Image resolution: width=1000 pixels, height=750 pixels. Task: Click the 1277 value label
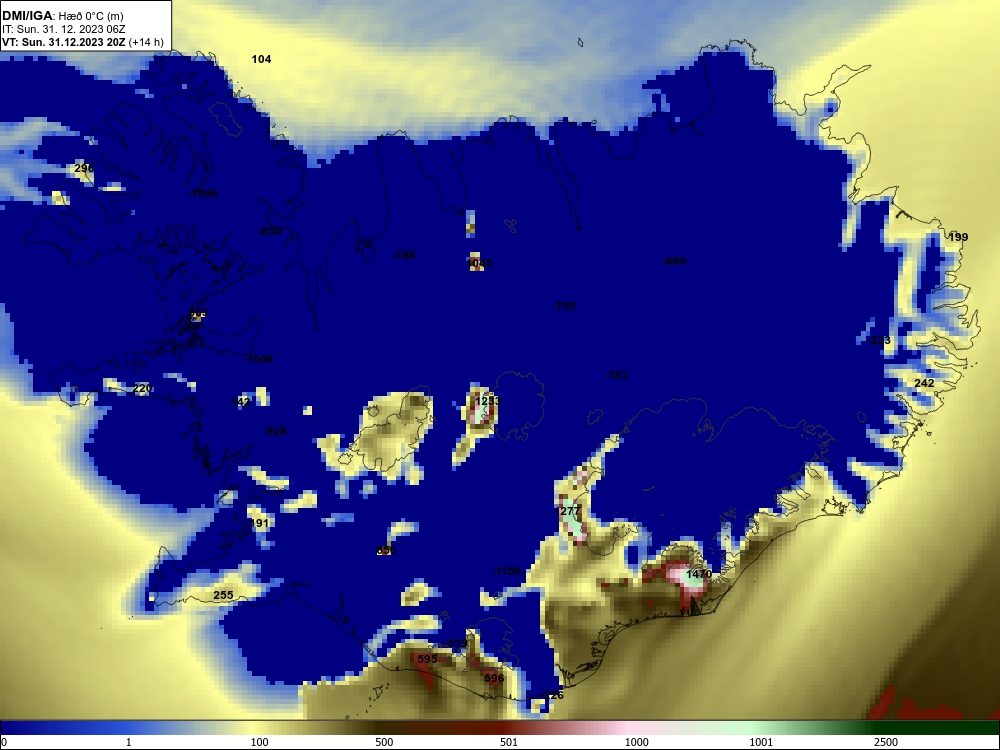[569, 511]
